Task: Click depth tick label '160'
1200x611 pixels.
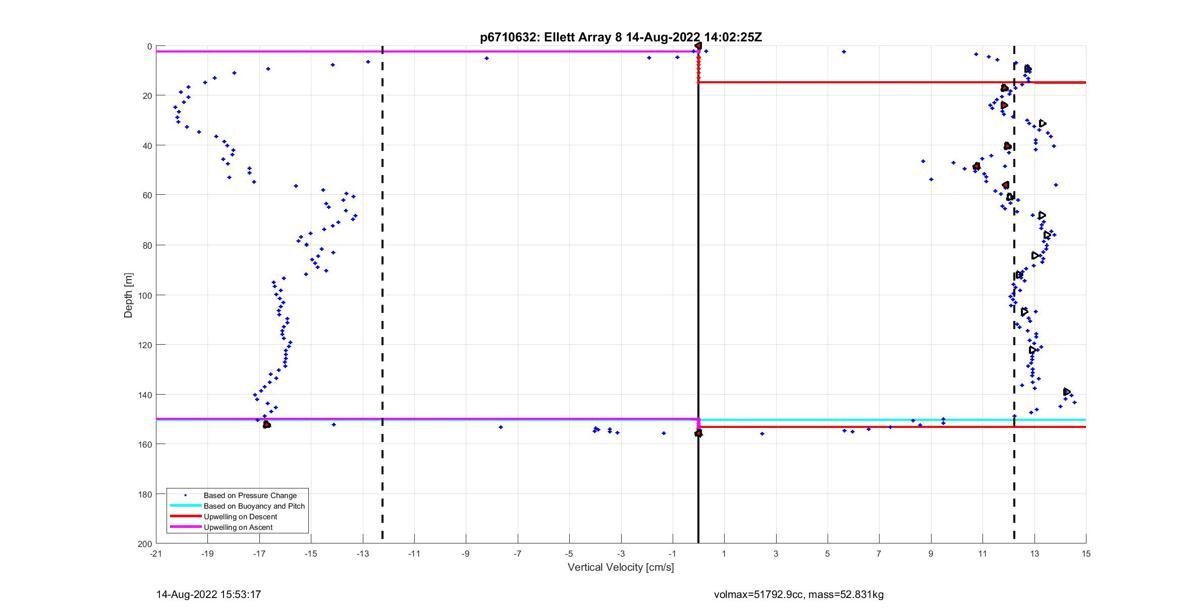Action: (x=144, y=444)
